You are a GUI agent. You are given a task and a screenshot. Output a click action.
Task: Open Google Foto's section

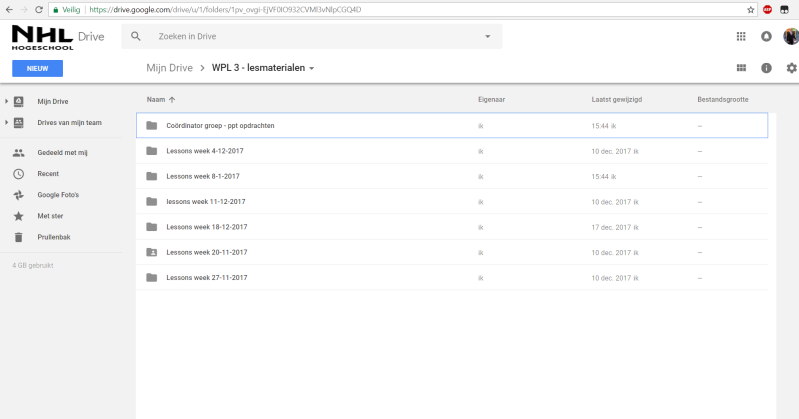tap(58, 195)
